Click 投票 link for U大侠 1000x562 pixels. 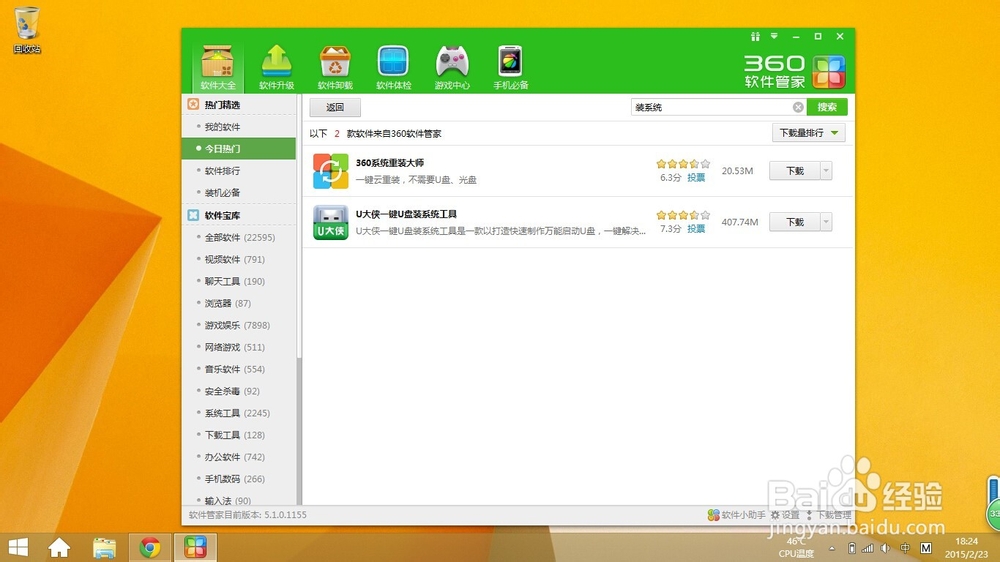(x=696, y=229)
